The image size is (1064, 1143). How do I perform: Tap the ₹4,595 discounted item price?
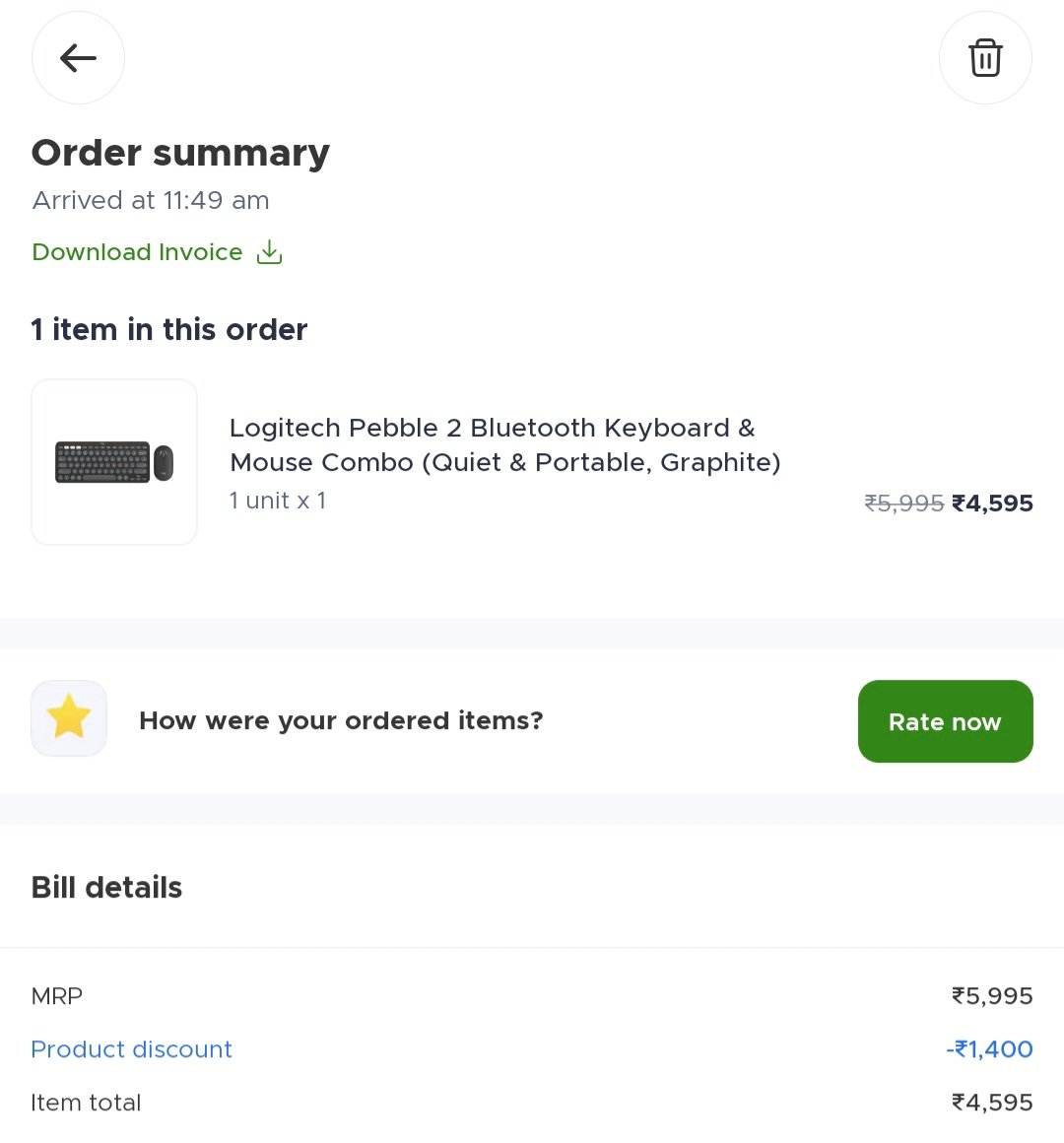coord(992,504)
